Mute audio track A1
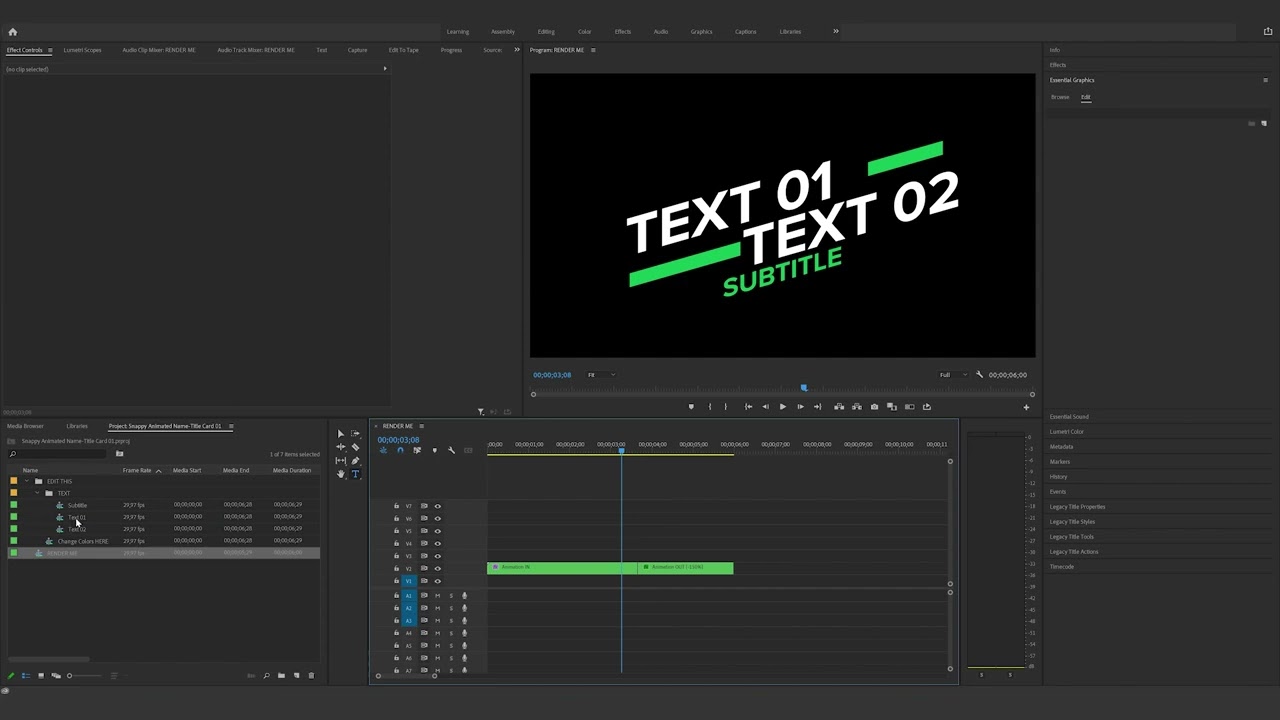1280x720 pixels. pyautogui.click(x=437, y=596)
